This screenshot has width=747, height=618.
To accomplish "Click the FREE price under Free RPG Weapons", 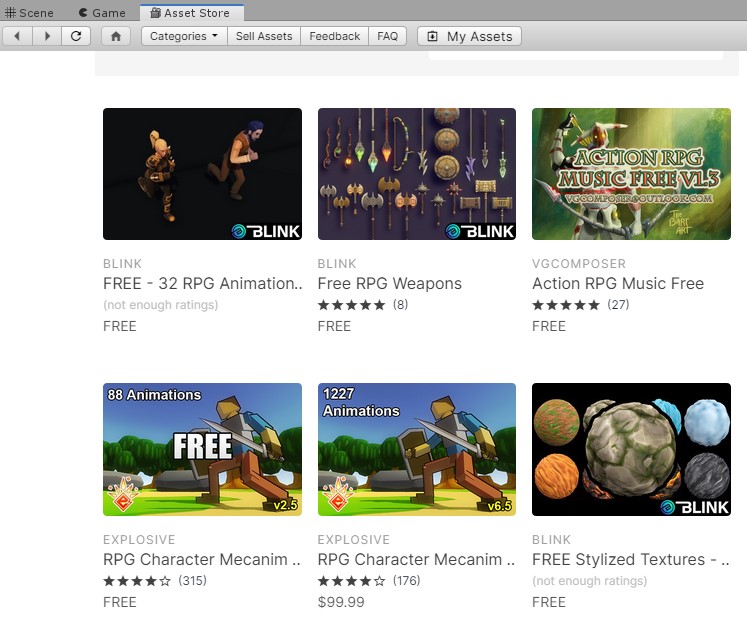I will (x=334, y=326).
